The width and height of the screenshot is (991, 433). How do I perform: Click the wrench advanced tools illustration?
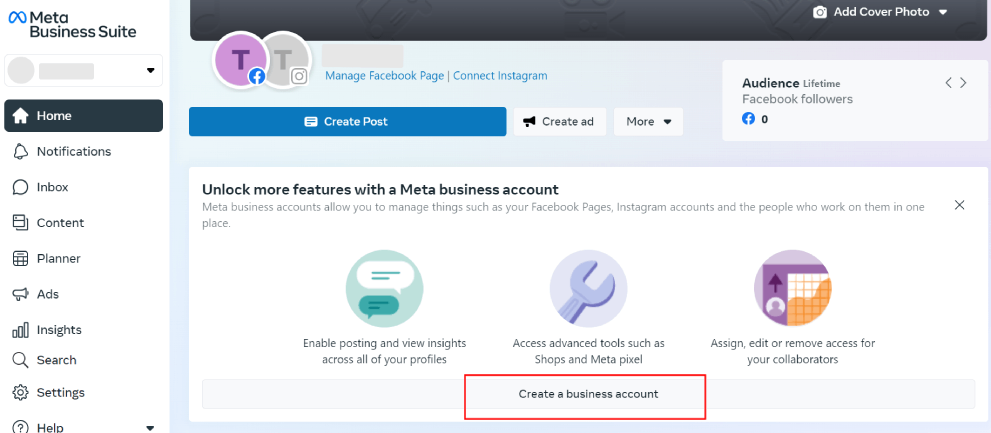coord(588,288)
